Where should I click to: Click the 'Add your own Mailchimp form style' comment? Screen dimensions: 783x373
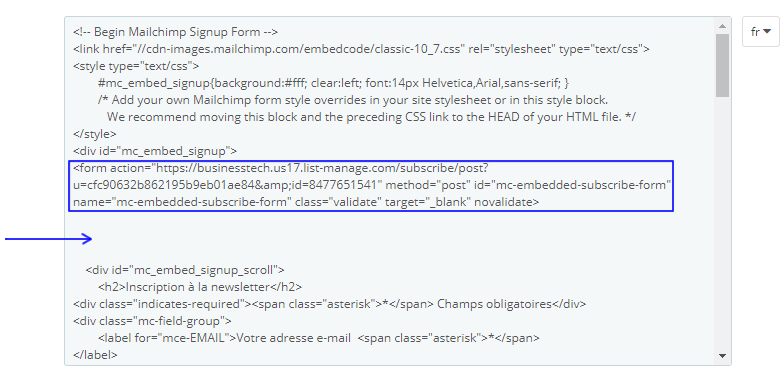point(353,100)
